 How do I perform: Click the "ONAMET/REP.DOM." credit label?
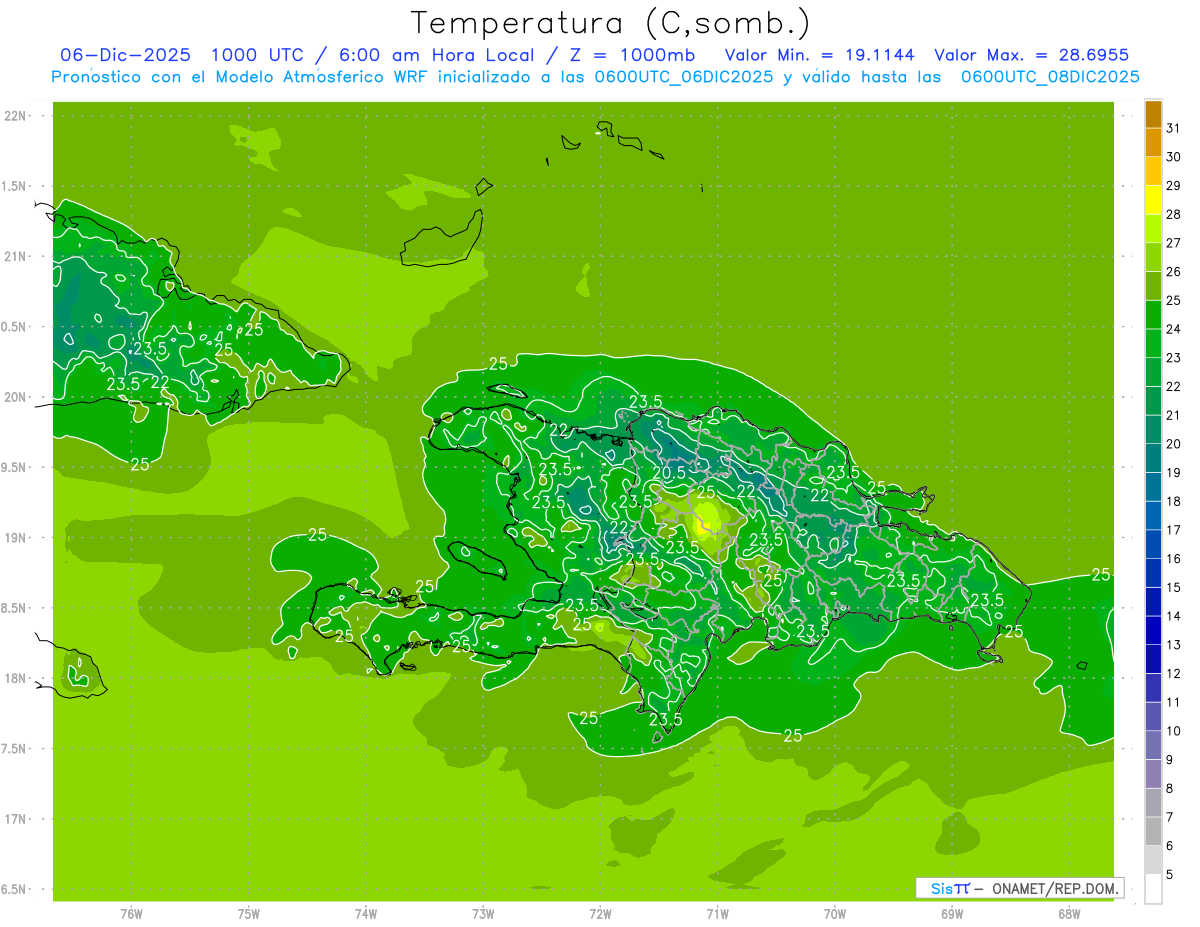tap(1055, 888)
